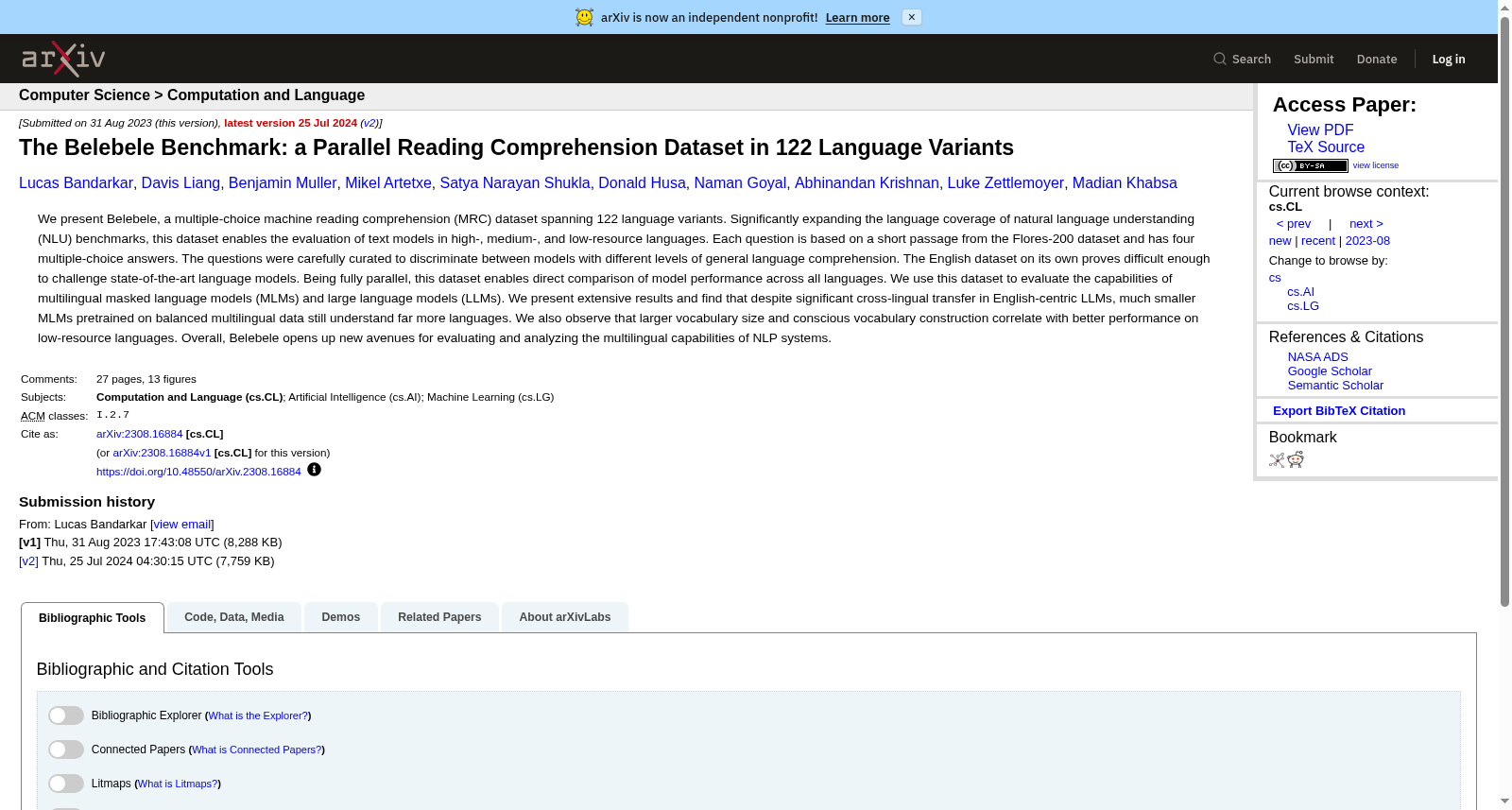The image size is (1512, 810).
Task: Browse by cs category link
Action: pos(1275,278)
